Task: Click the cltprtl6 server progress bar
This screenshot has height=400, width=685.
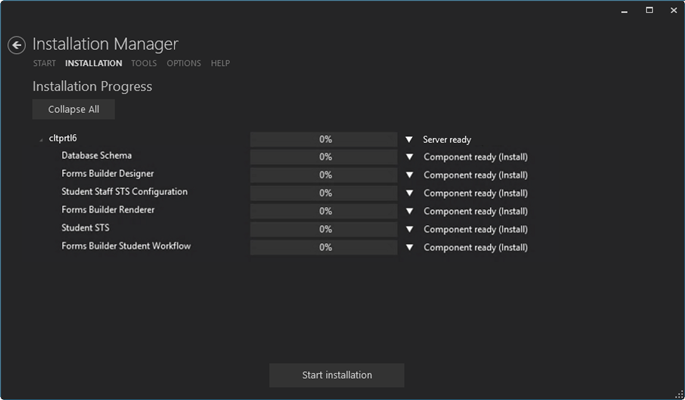Action: [324, 140]
